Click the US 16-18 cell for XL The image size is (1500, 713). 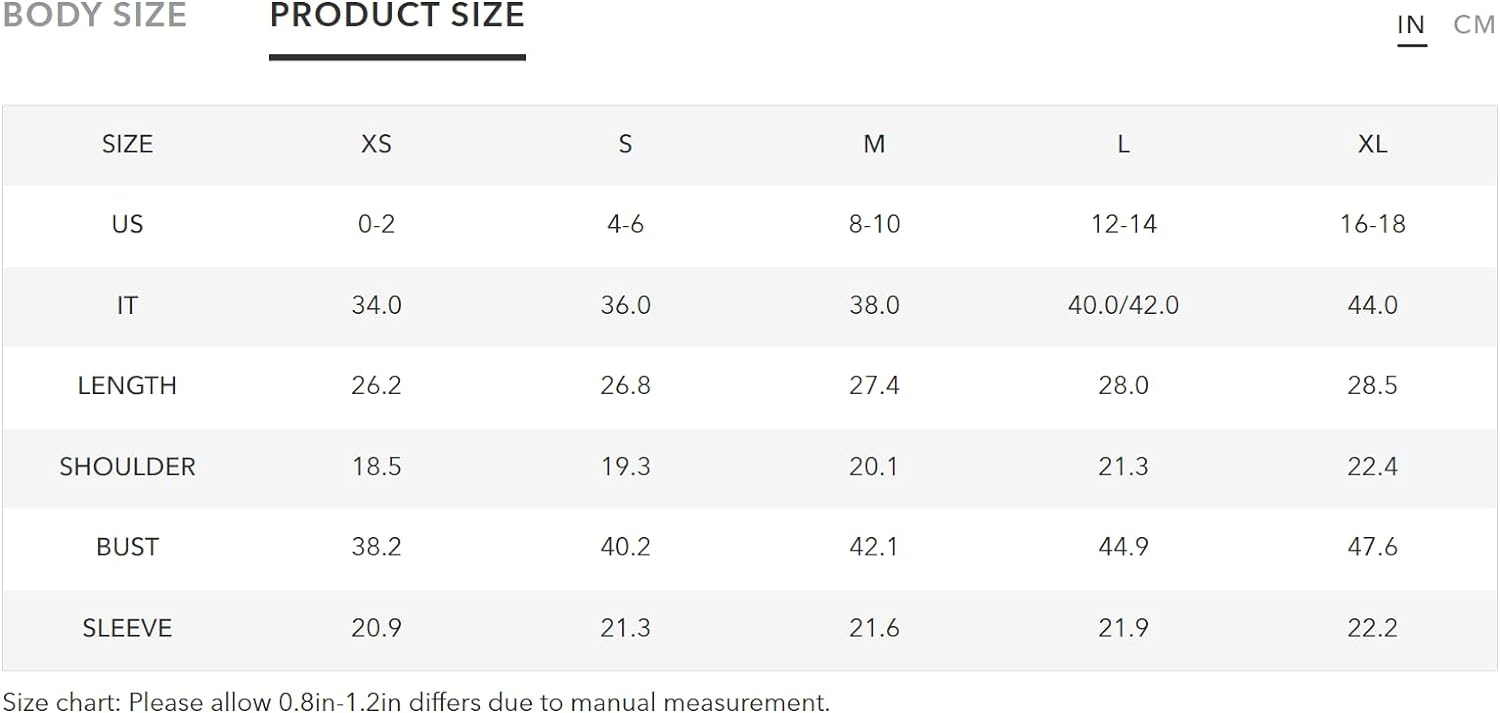pyautogui.click(x=1372, y=224)
